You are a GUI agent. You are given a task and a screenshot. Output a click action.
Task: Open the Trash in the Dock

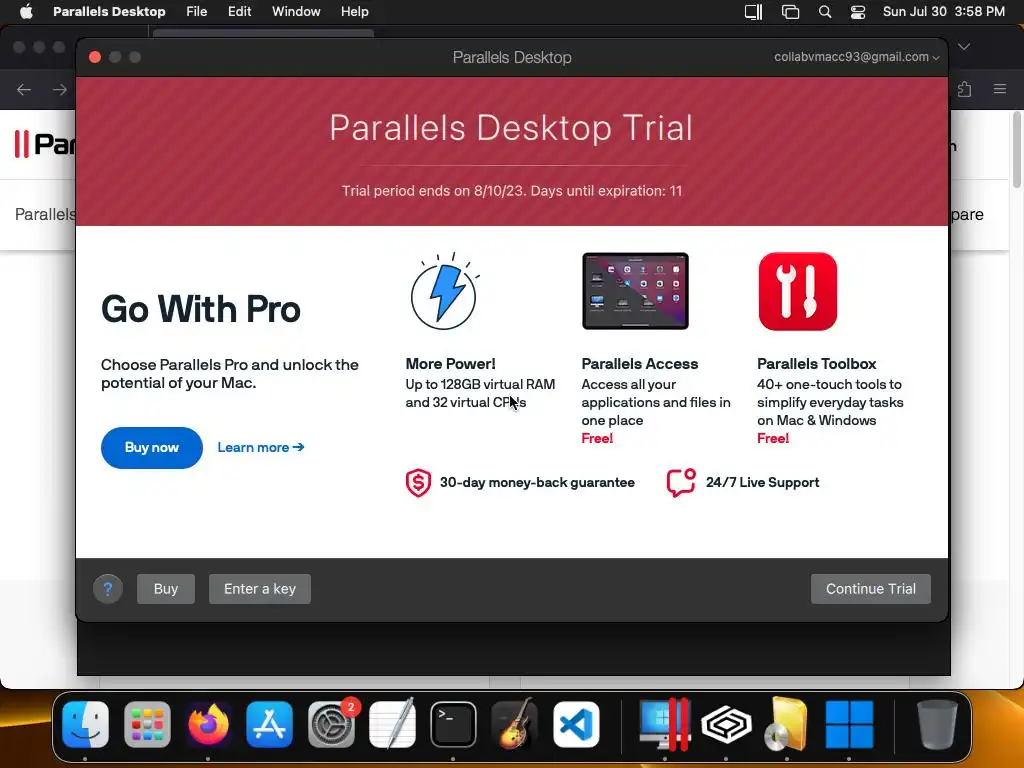[937, 724]
